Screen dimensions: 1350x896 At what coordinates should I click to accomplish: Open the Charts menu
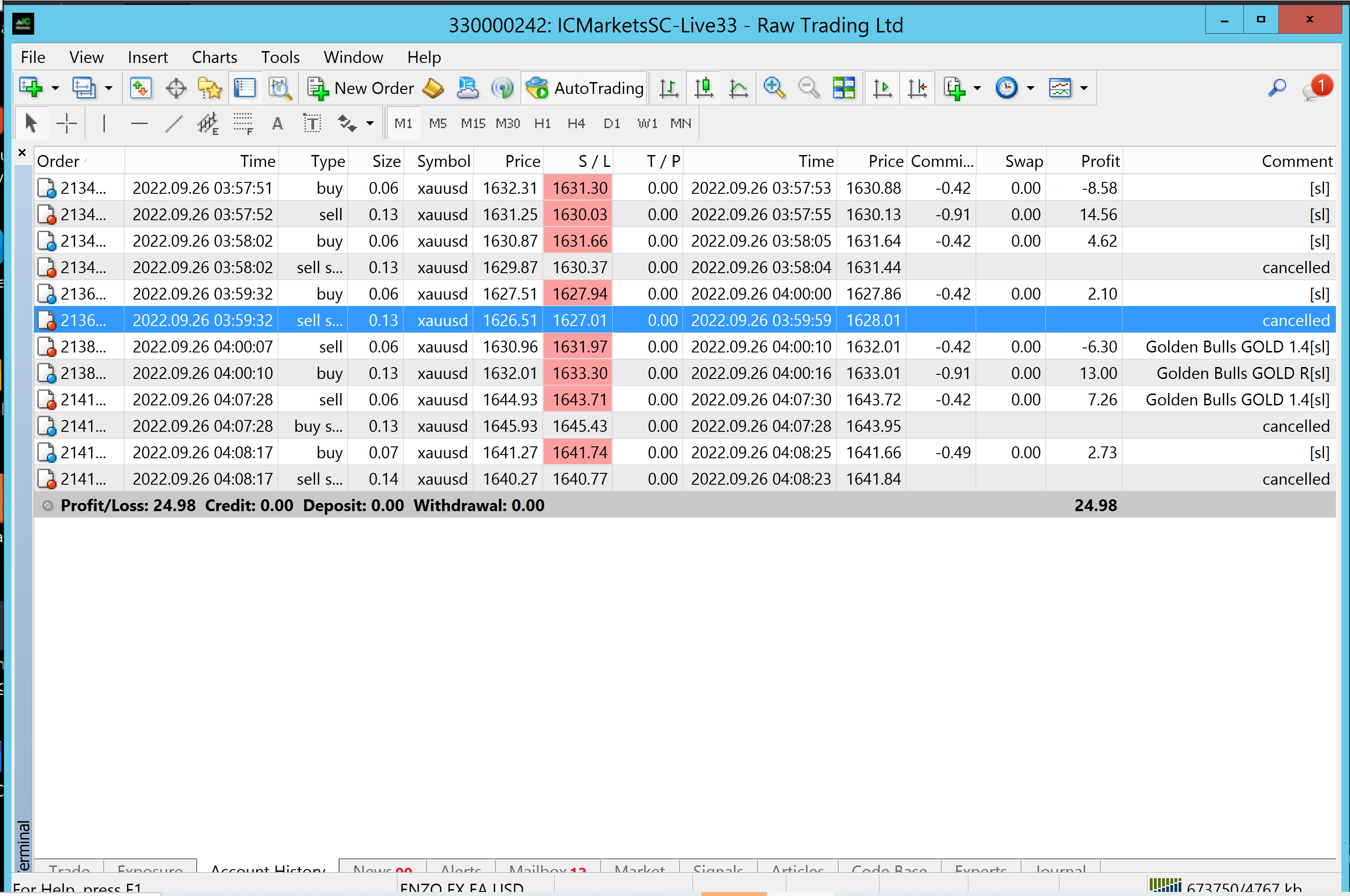214,57
